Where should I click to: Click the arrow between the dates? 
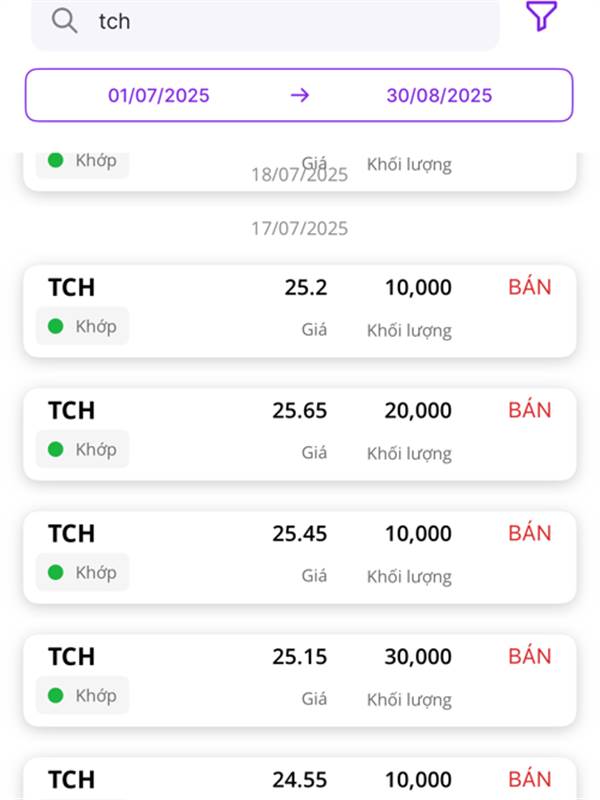[300, 96]
